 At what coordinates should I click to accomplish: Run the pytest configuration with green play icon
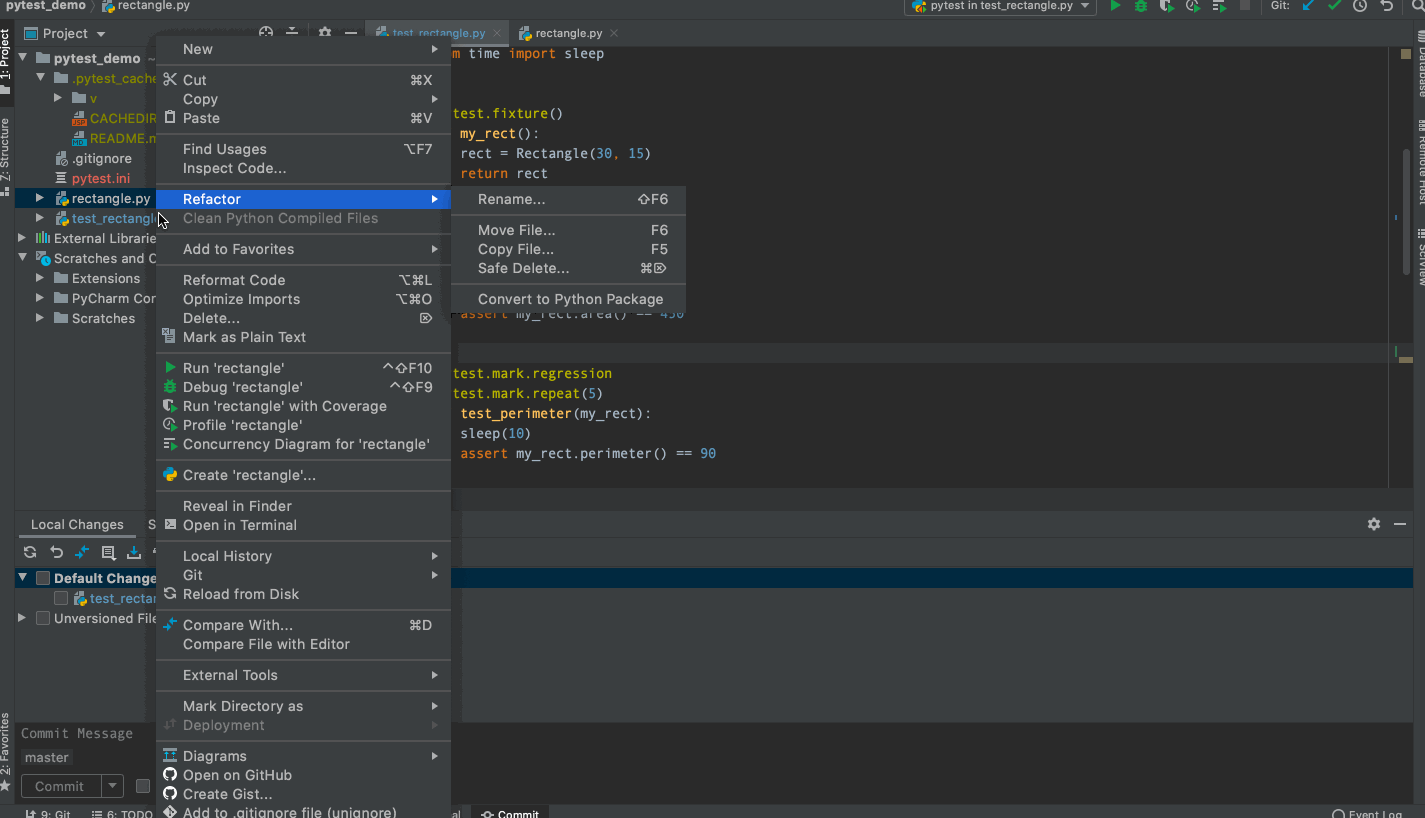pos(1115,6)
